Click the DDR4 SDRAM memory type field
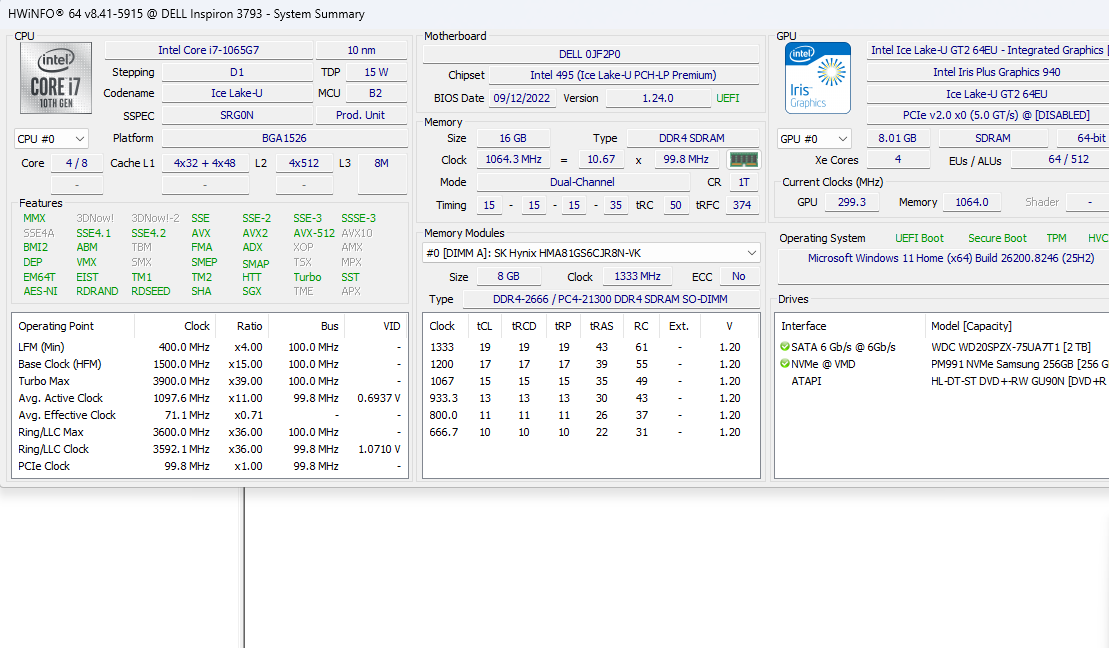Viewport: 1109px width, 648px height. [692, 139]
